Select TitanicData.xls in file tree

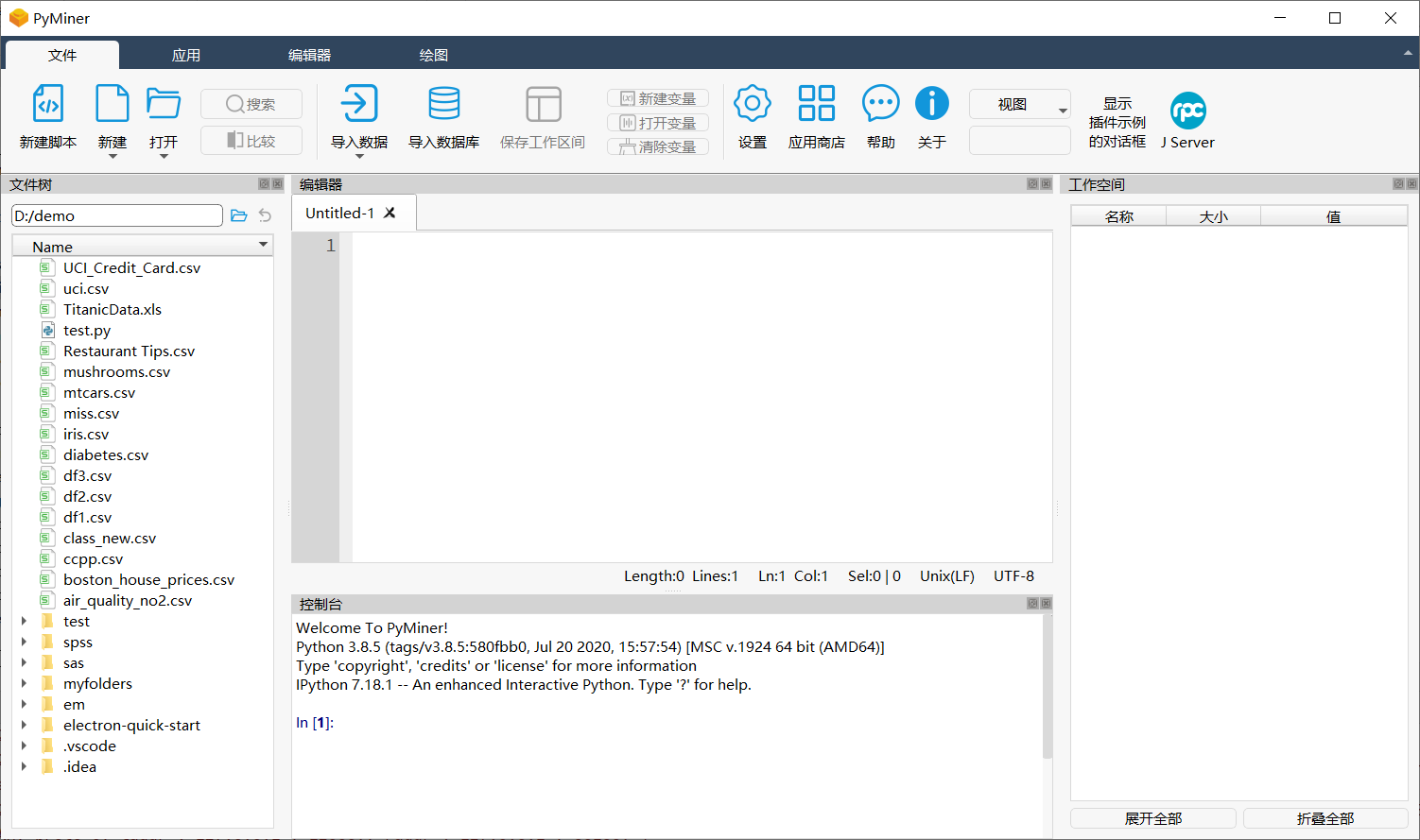113,309
